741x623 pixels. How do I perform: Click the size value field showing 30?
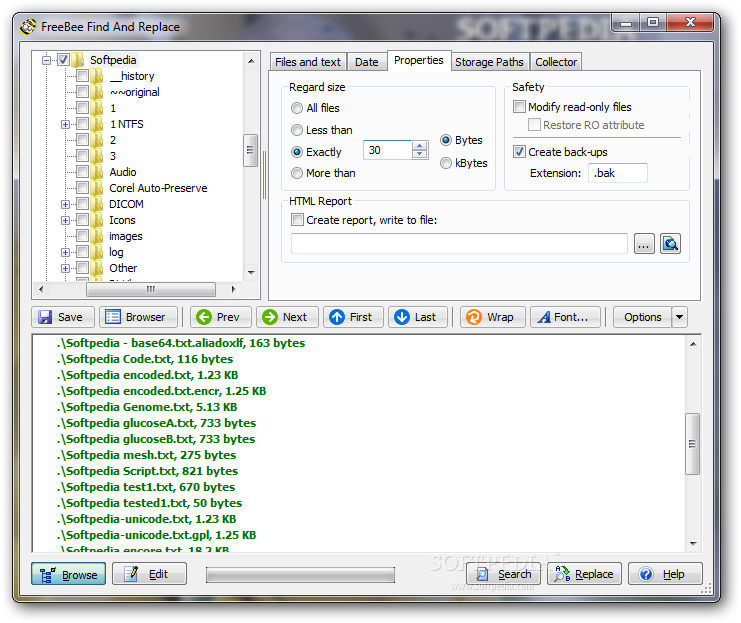tap(388, 150)
